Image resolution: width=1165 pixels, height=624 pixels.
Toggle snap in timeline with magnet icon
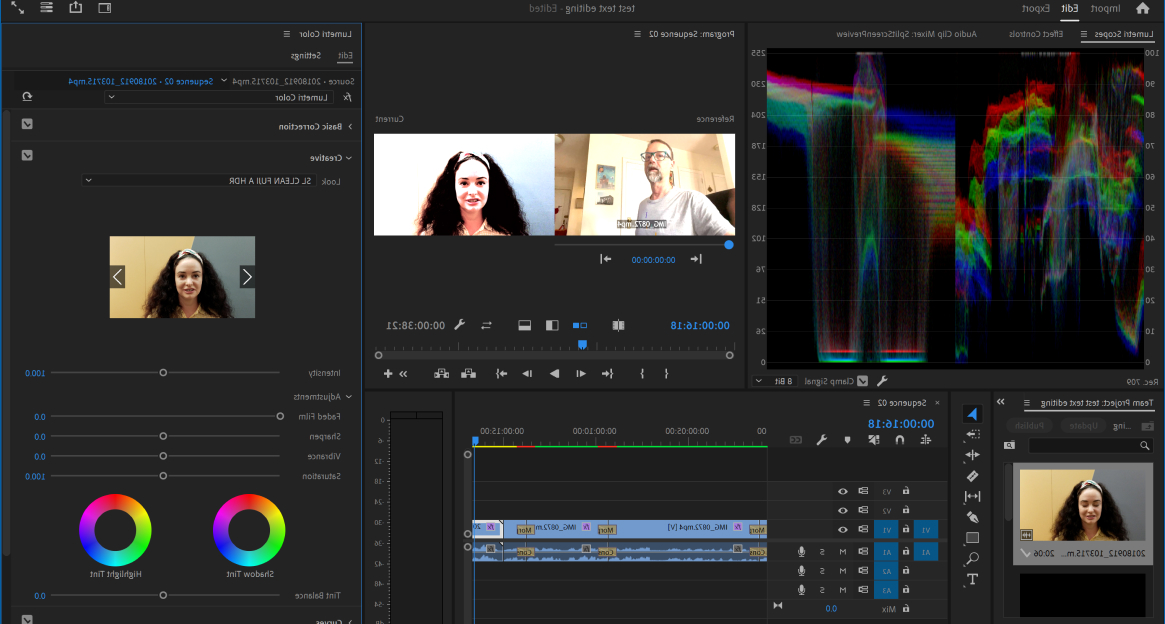coord(899,439)
